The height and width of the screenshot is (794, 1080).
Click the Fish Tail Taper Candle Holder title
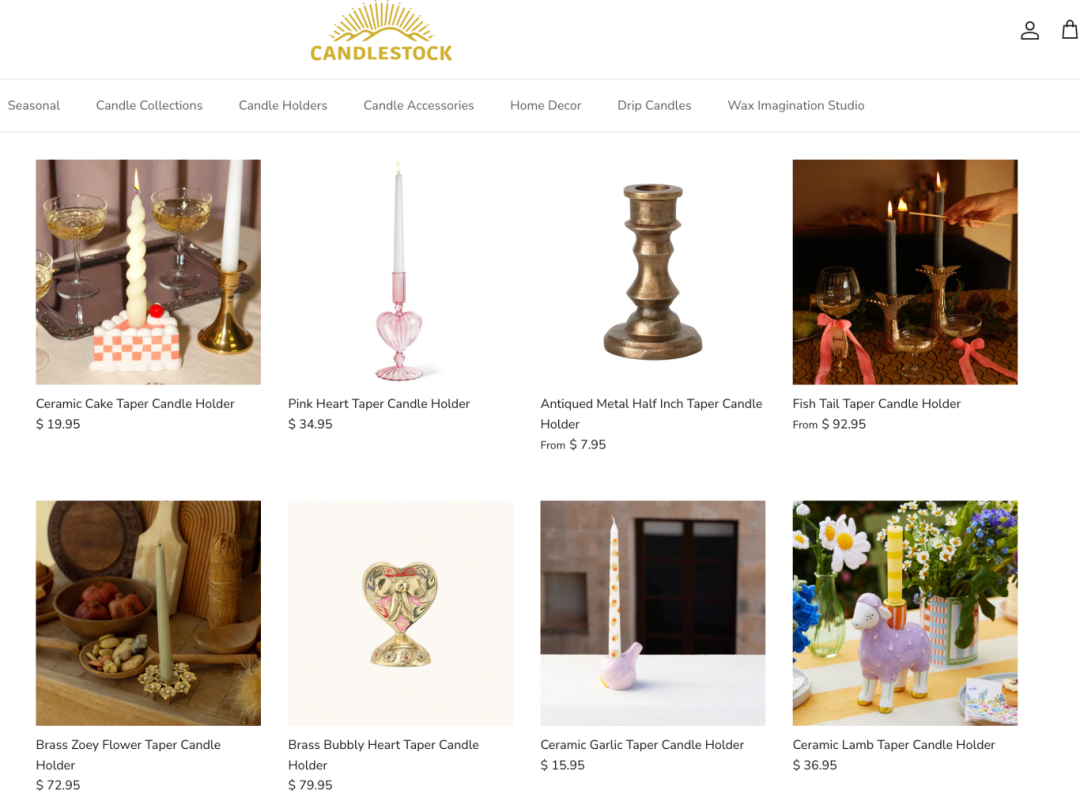pyautogui.click(x=876, y=404)
